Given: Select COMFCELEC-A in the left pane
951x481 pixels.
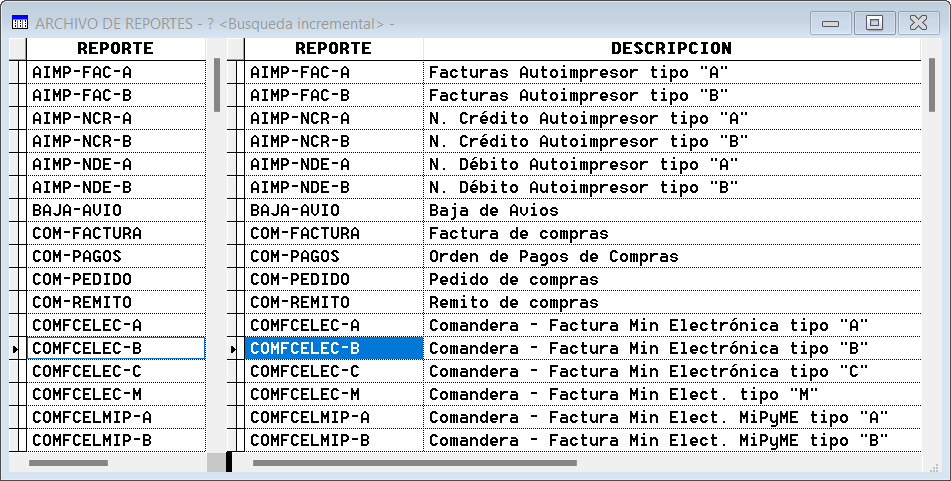Looking at the screenshot, I should click(116, 326).
